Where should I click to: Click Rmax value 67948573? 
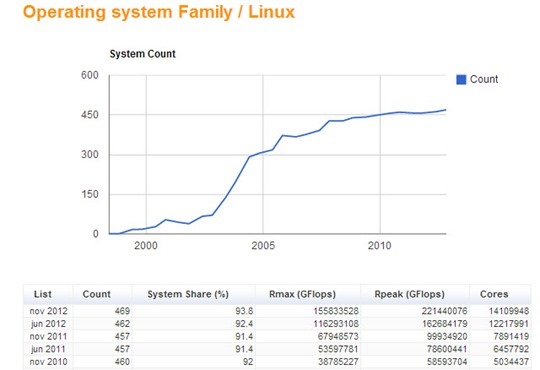(338, 337)
